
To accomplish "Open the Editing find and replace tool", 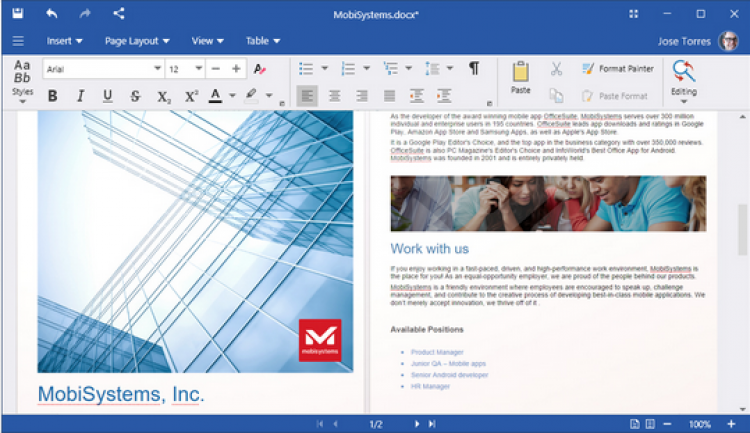I will (684, 81).
